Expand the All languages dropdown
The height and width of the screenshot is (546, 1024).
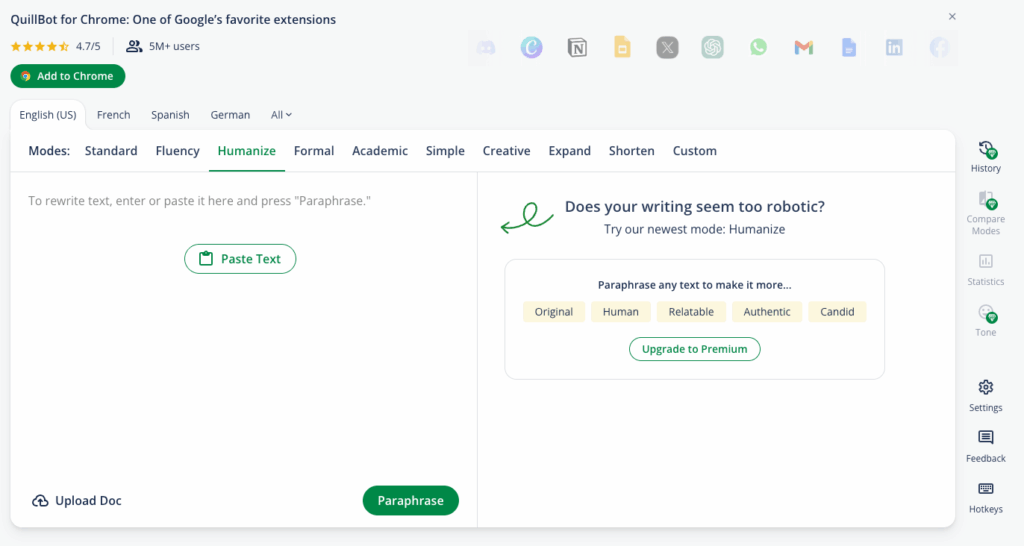281,115
